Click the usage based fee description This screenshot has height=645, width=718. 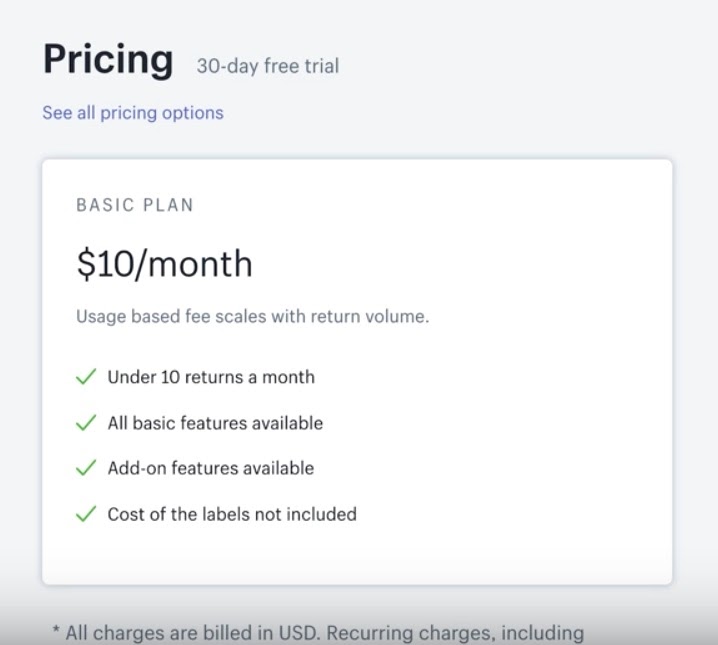coord(252,317)
